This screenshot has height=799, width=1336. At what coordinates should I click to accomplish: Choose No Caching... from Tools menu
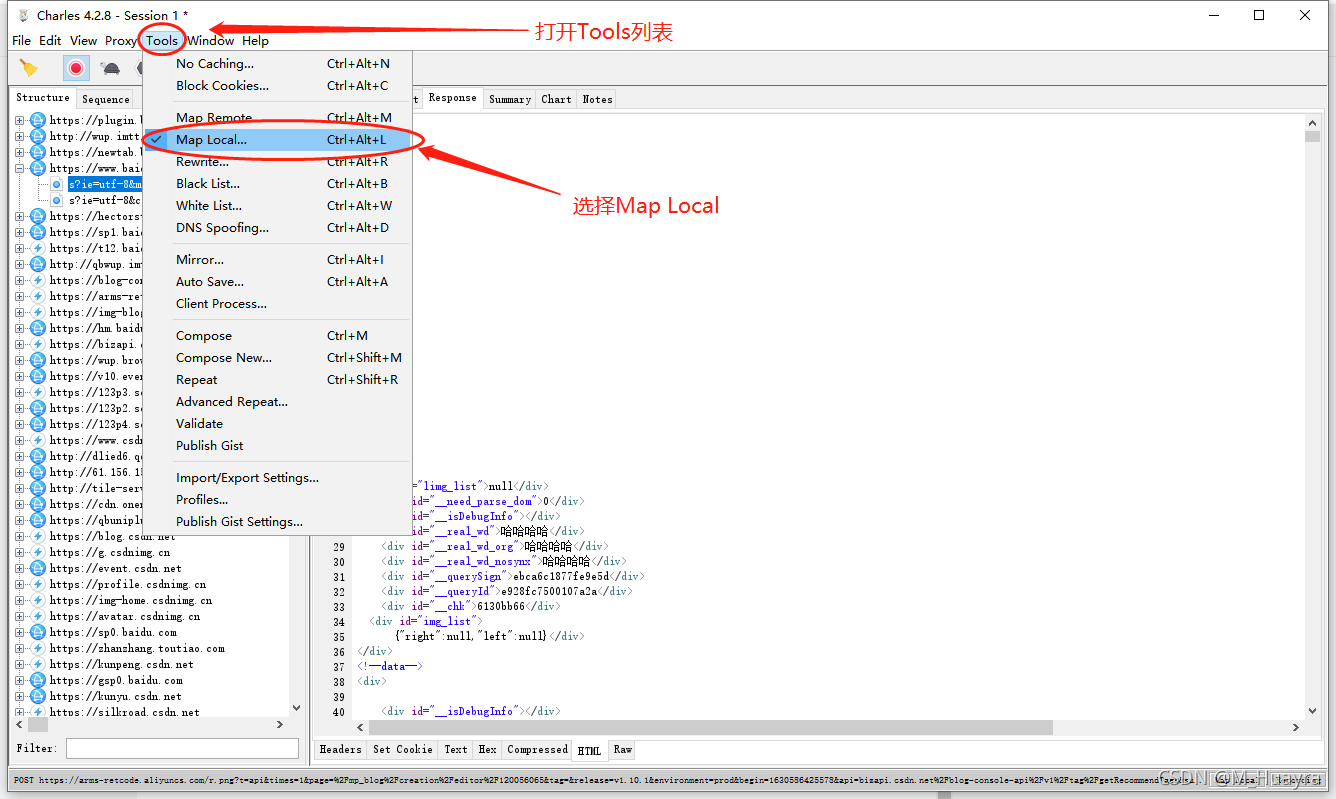277,64
